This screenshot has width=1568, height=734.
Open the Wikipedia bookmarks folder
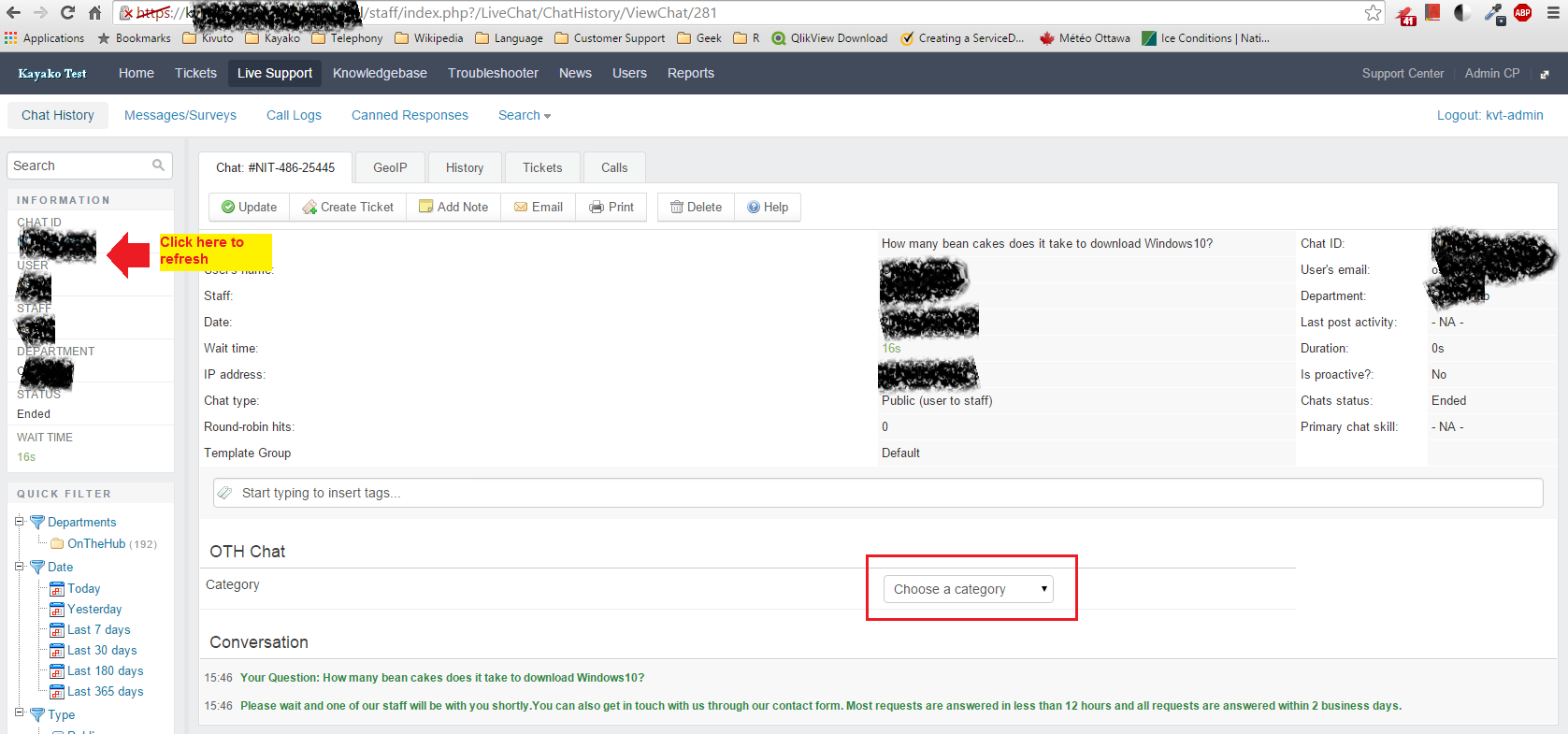click(x=429, y=38)
